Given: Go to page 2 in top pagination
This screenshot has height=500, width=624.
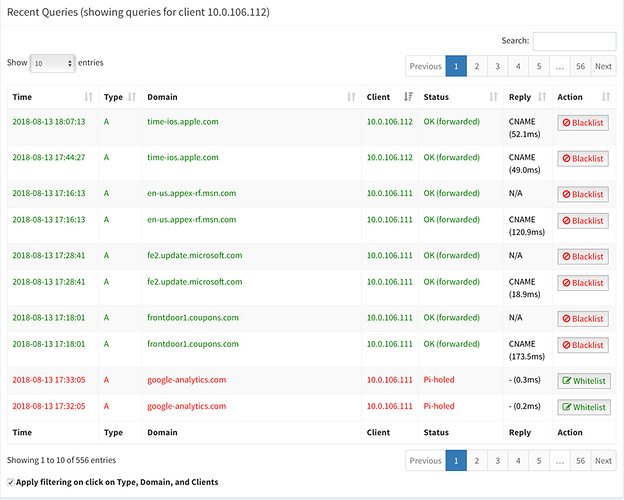Looking at the screenshot, I should 478,66.
